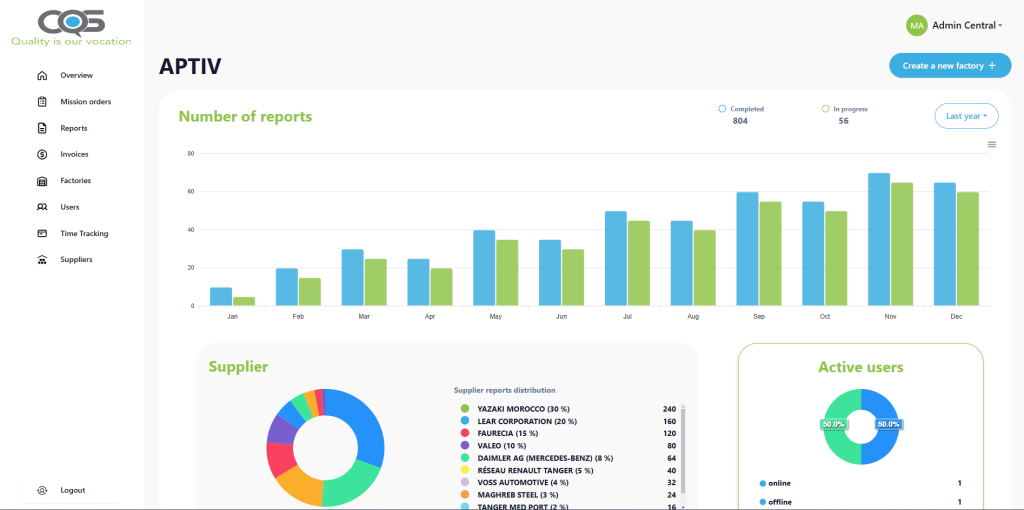Click the Factories building icon

point(42,181)
